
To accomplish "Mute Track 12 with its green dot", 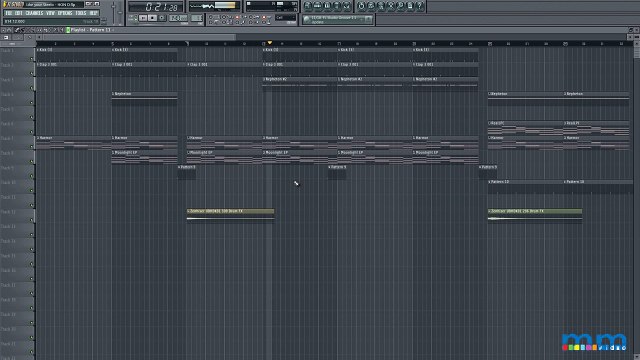I will coord(32,220).
